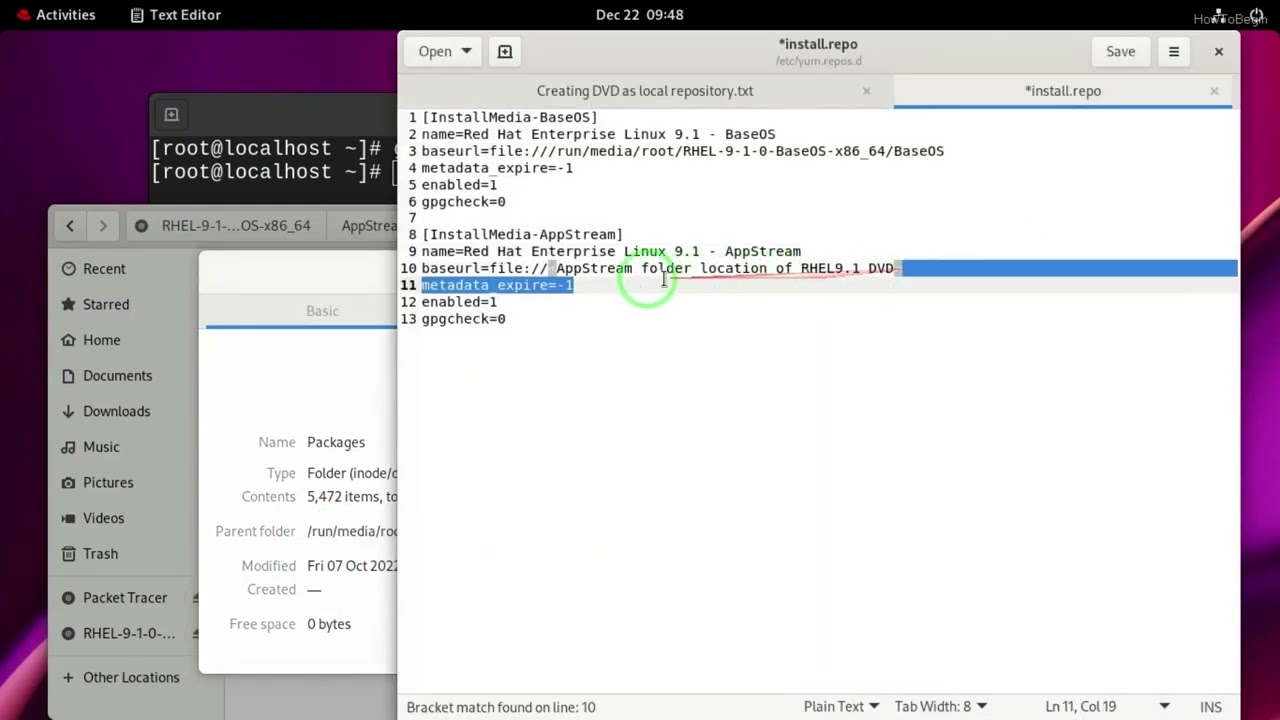The height and width of the screenshot is (720, 1280).
Task: Open the Tab Width: 8 dropdown
Action: (941, 707)
